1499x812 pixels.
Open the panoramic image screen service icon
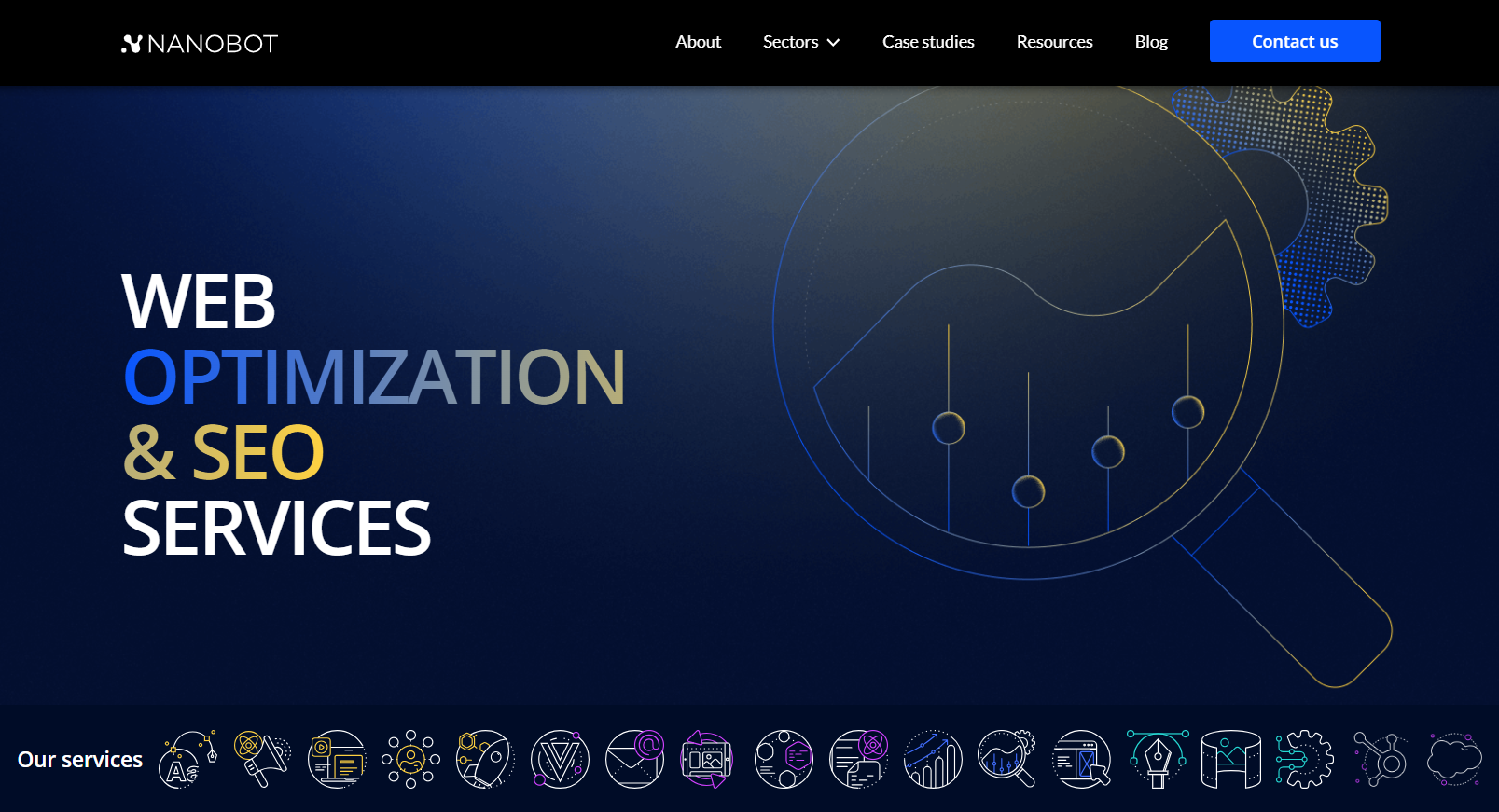pyautogui.click(x=1231, y=759)
